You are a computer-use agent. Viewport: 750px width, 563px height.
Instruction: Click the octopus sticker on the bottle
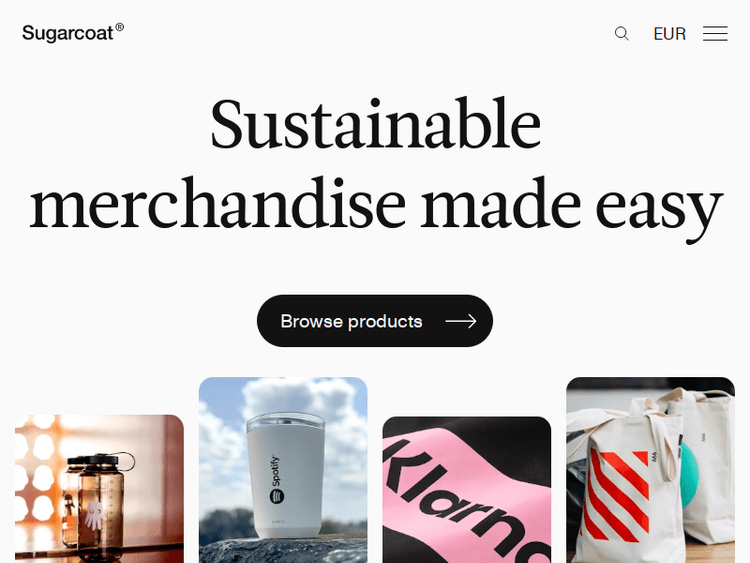[x=95, y=515]
